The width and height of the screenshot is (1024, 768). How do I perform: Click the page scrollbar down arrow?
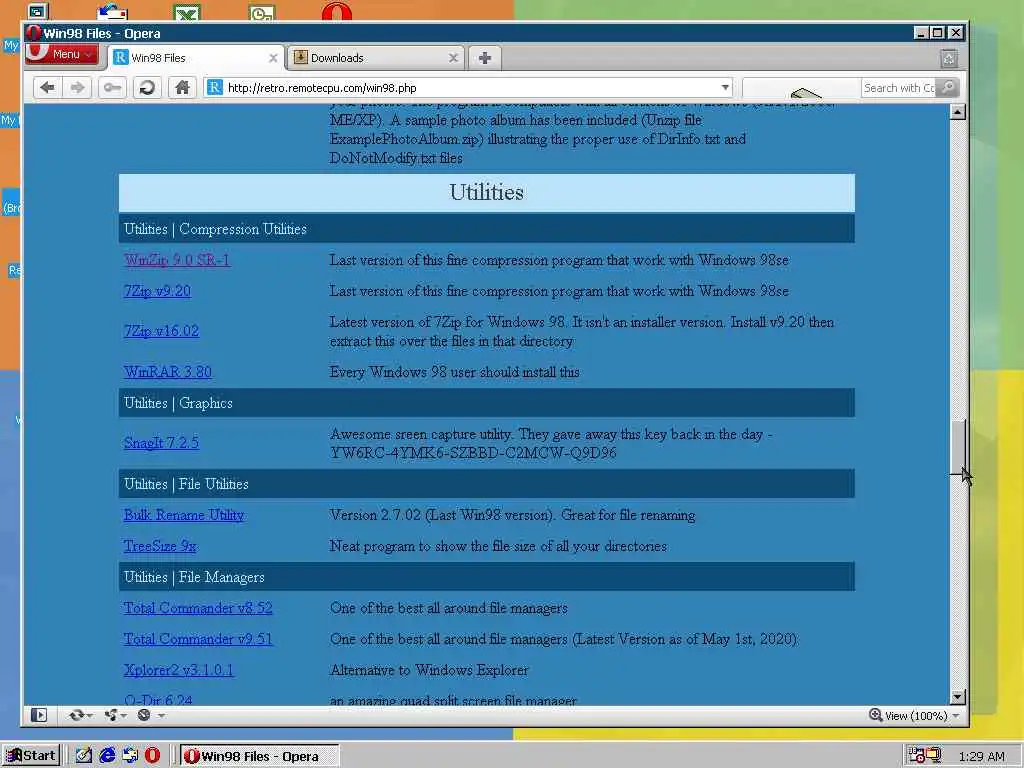pos(957,697)
